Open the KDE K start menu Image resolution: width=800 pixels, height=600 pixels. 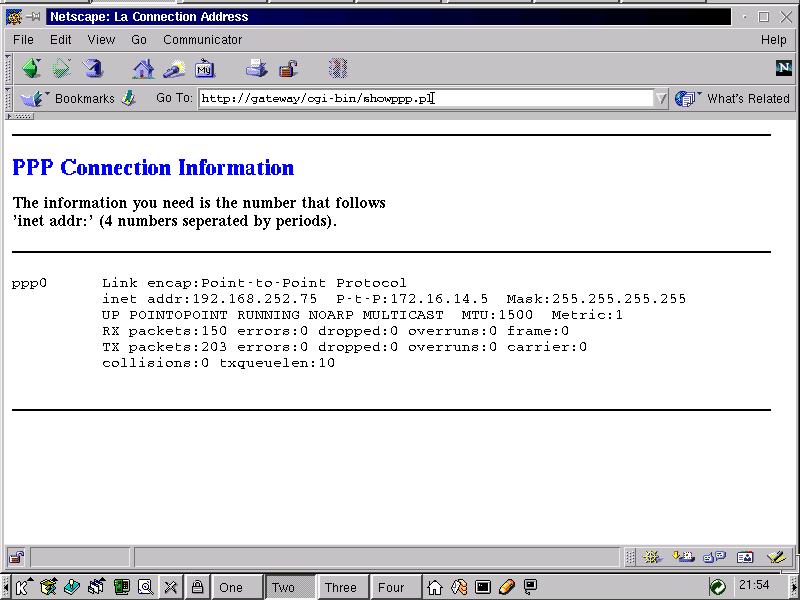tap(22, 587)
